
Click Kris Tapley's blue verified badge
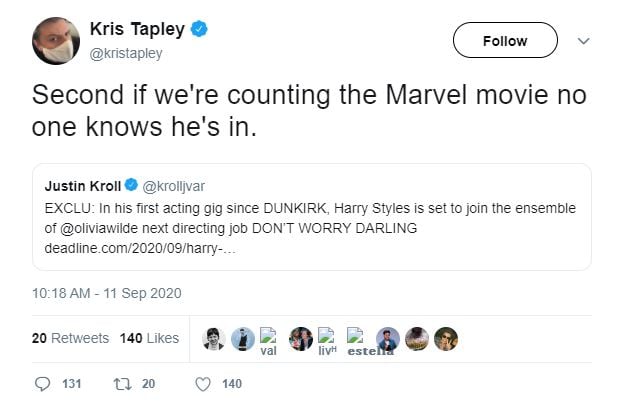point(201,30)
